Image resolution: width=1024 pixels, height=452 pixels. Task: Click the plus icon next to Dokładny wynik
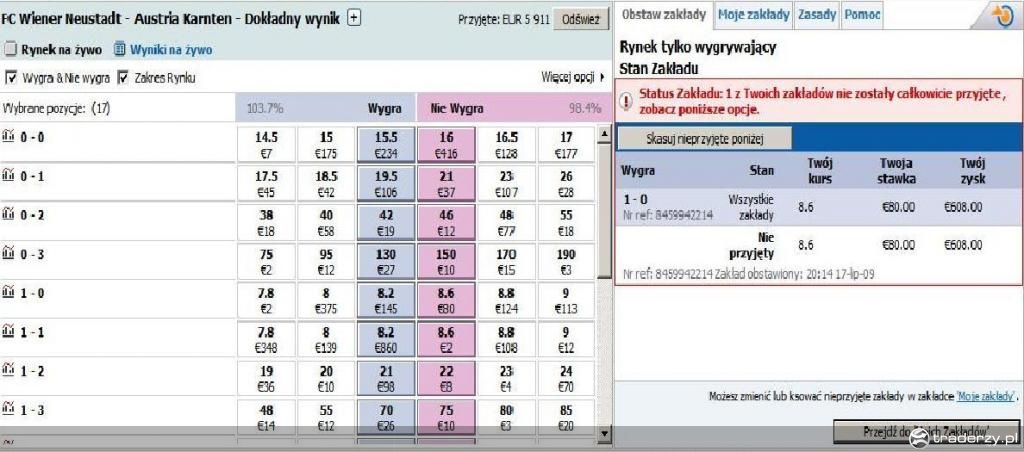pyautogui.click(x=353, y=18)
